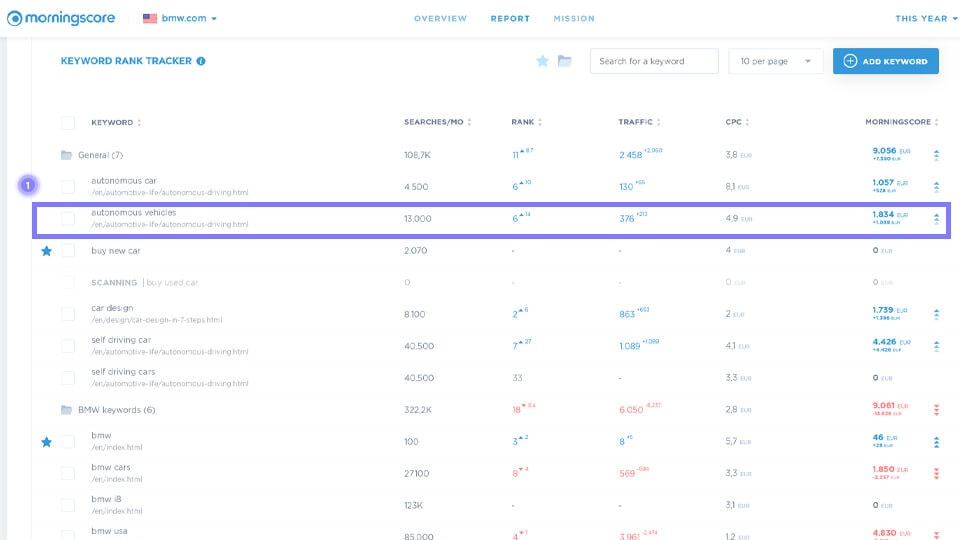
Task: Check the autonomous car keyword checkbox
Action: (x=68, y=186)
